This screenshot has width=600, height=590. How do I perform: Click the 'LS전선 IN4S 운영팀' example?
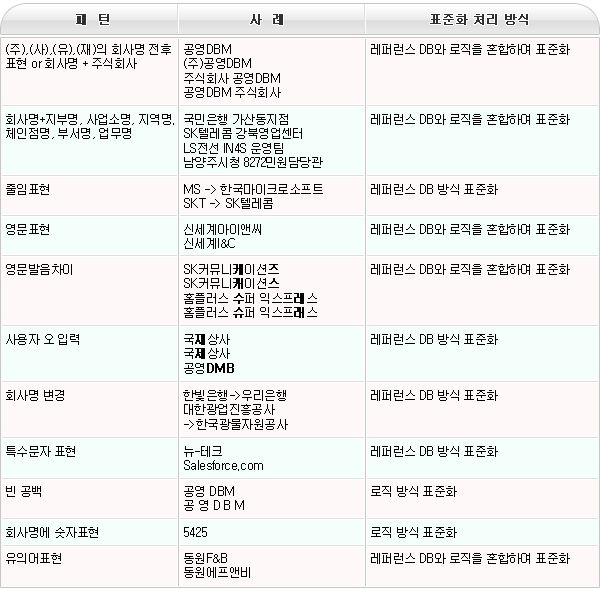(x=233, y=148)
